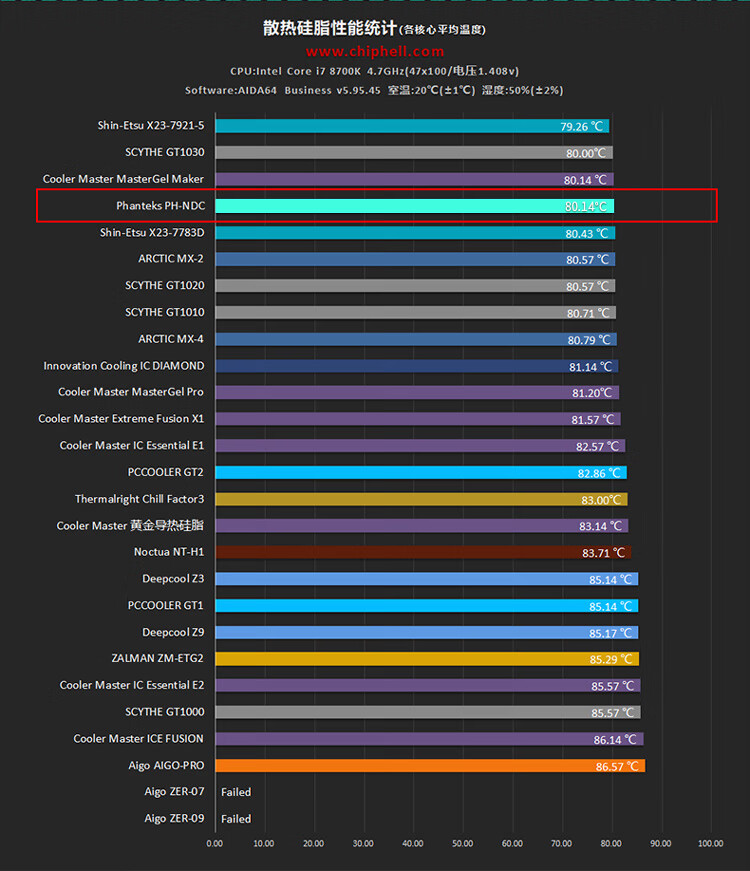750x871 pixels.
Task: Click the Cooler Master 黄金导热硅脂 label
Action: pyautogui.click(x=130, y=525)
